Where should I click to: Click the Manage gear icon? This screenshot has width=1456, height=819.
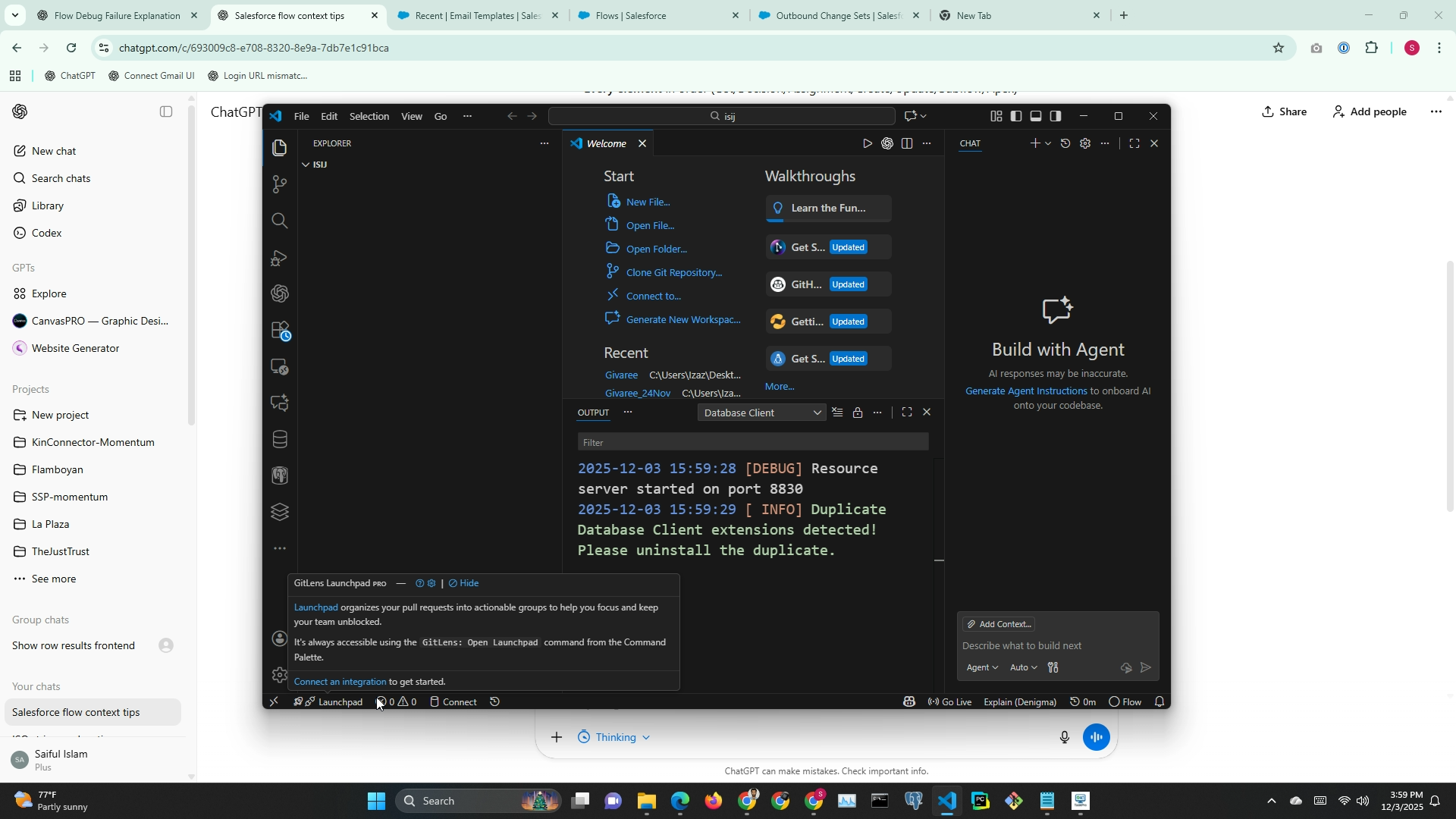pyautogui.click(x=280, y=675)
